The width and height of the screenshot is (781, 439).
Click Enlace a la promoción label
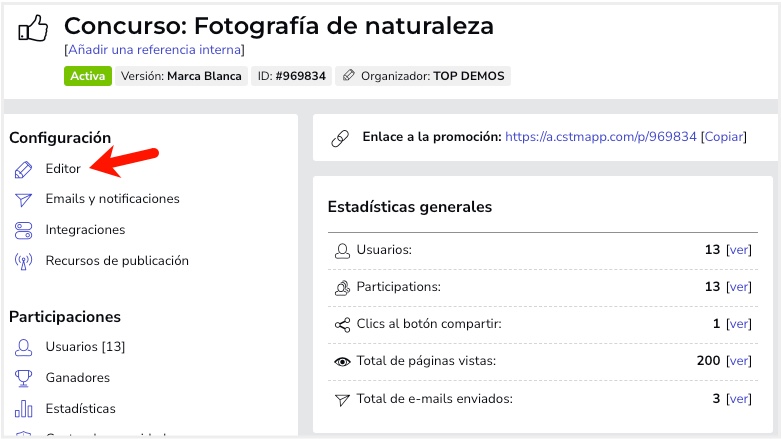(432, 137)
